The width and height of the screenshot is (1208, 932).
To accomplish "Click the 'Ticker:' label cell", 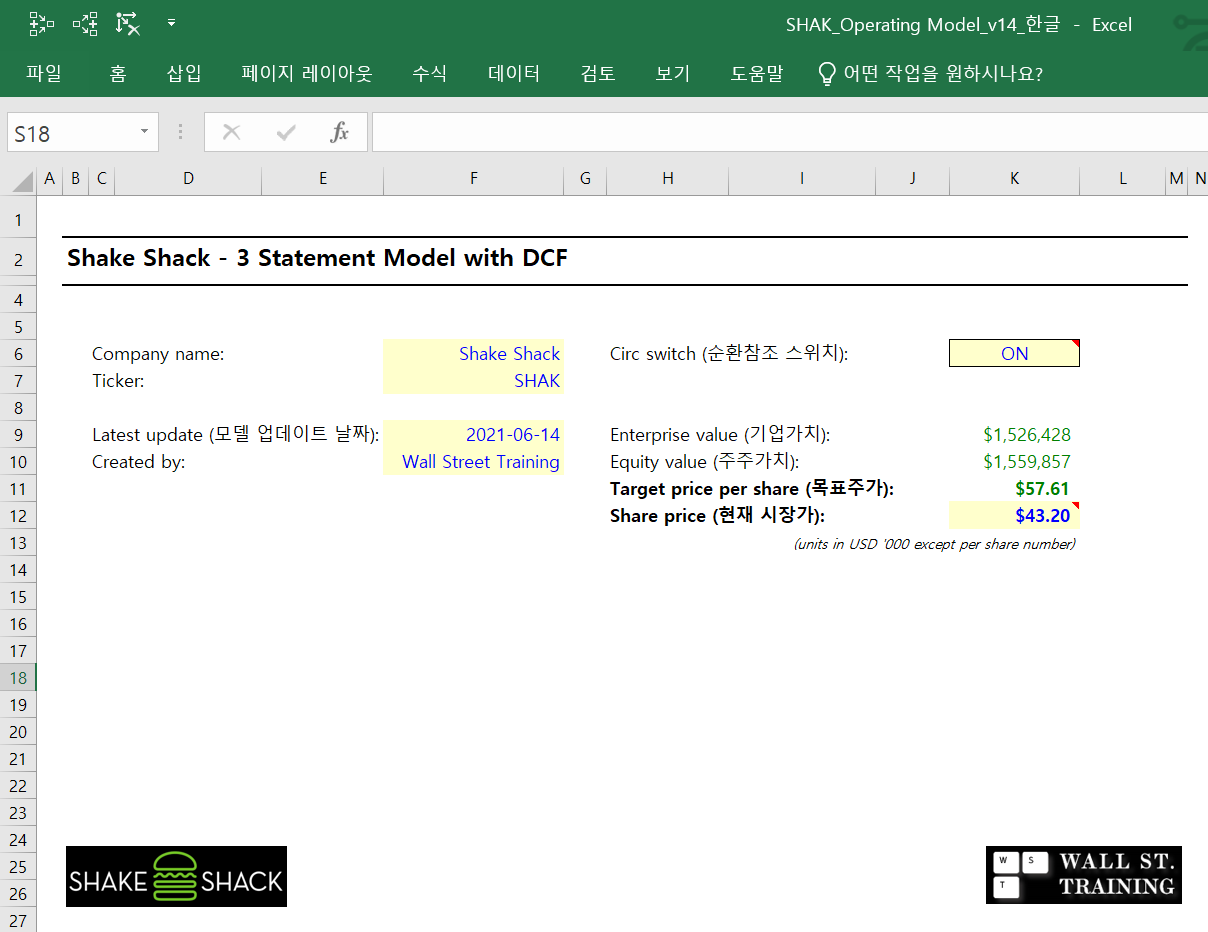I will point(118,381).
